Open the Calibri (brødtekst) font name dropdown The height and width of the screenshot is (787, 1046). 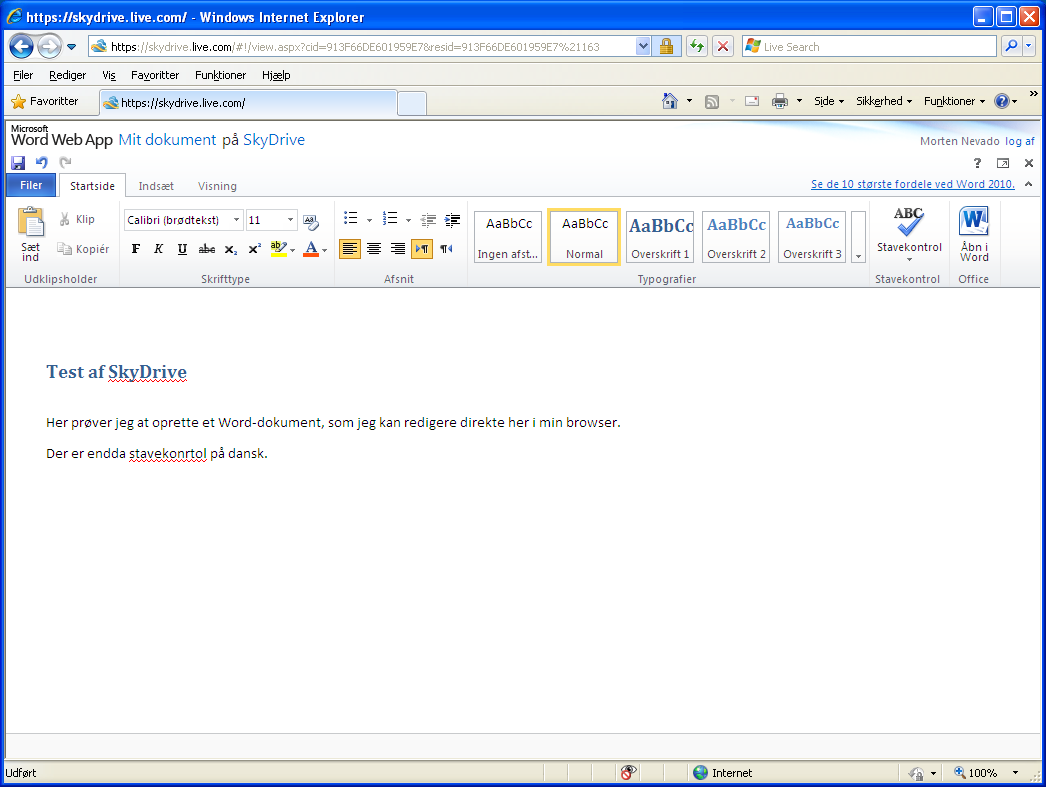pyautogui.click(x=237, y=220)
